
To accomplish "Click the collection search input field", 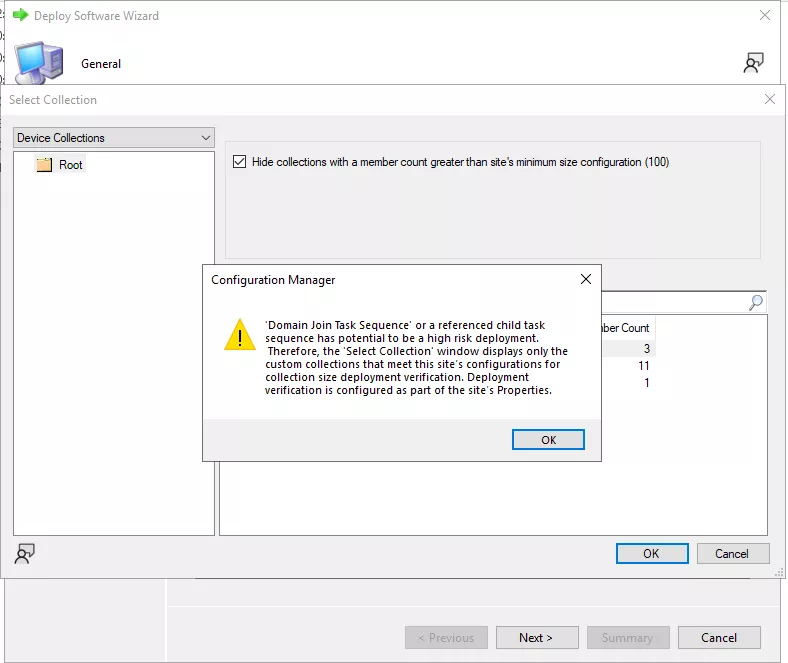I will 673,303.
